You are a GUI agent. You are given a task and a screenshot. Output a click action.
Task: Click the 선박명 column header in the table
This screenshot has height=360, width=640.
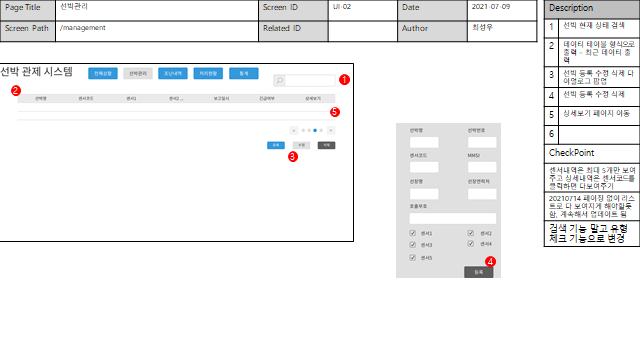pyautogui.click(x=40, y=98)
